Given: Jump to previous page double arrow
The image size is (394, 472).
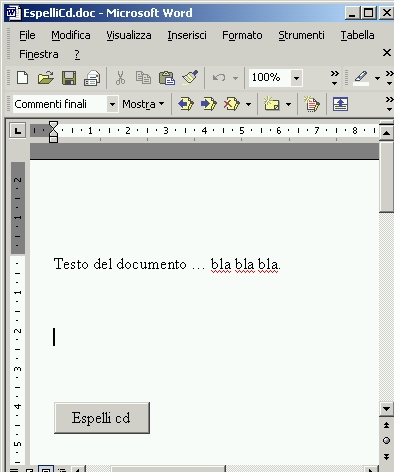Looking at the screenshot, I should 386,425.
